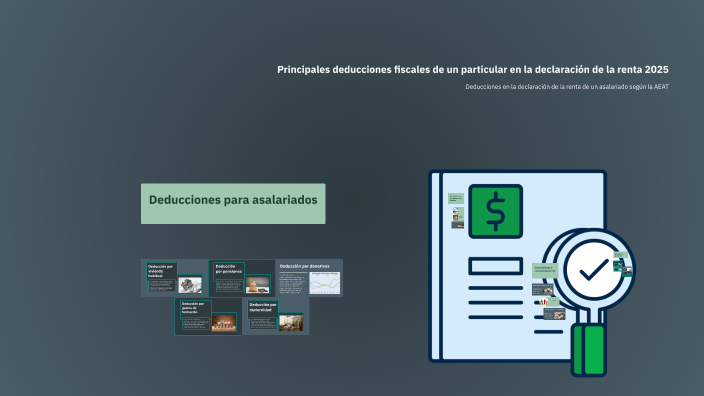The height and width of the screenshot is (396, 704).
Task: Select the body text under pensiones title
Action: [229, 286]
